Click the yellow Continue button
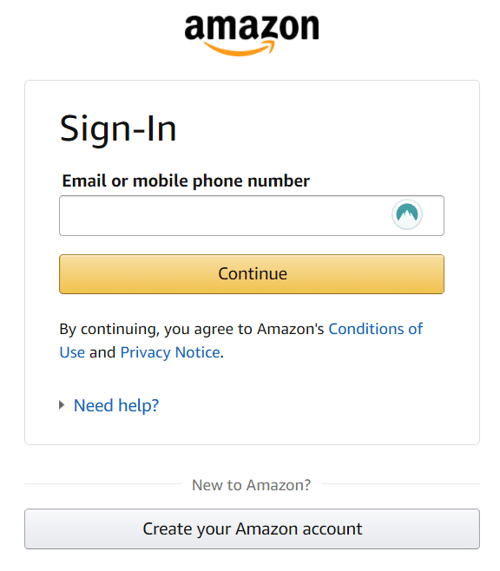Viewport: 500px width, 571px height. pyautogui.click(x=252, y=274)
